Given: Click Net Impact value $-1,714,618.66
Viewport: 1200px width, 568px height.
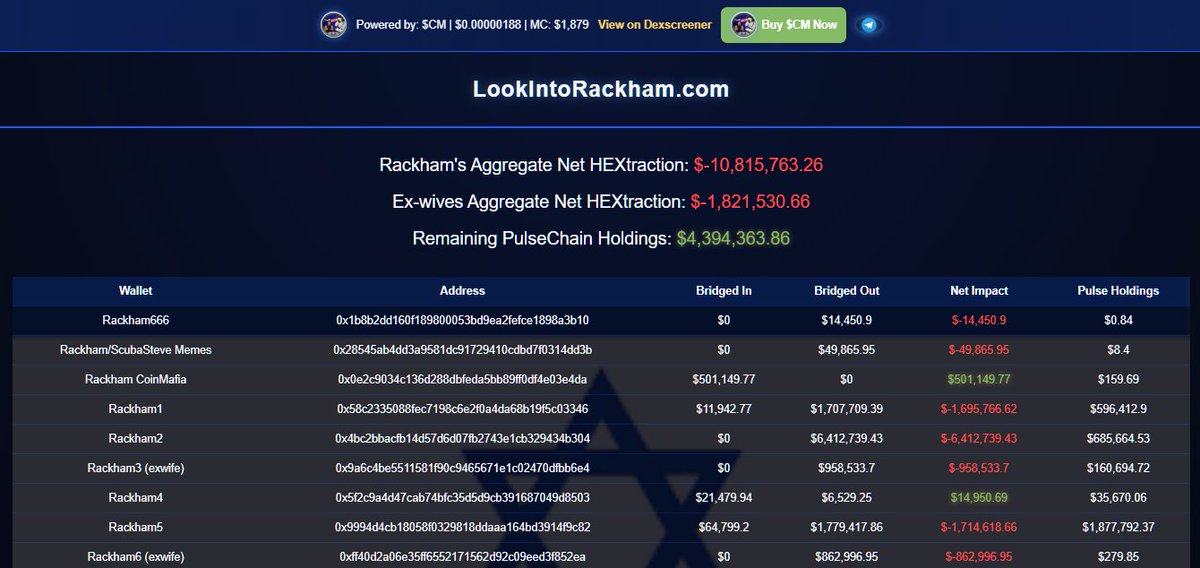Looking at the screenshot, I should [x=979, y=527].
